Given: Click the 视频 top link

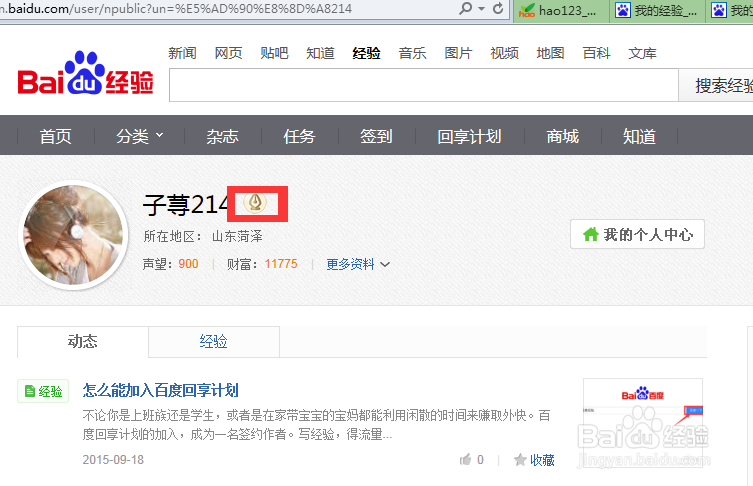Looking at the screenshot, I should point(504,53).
